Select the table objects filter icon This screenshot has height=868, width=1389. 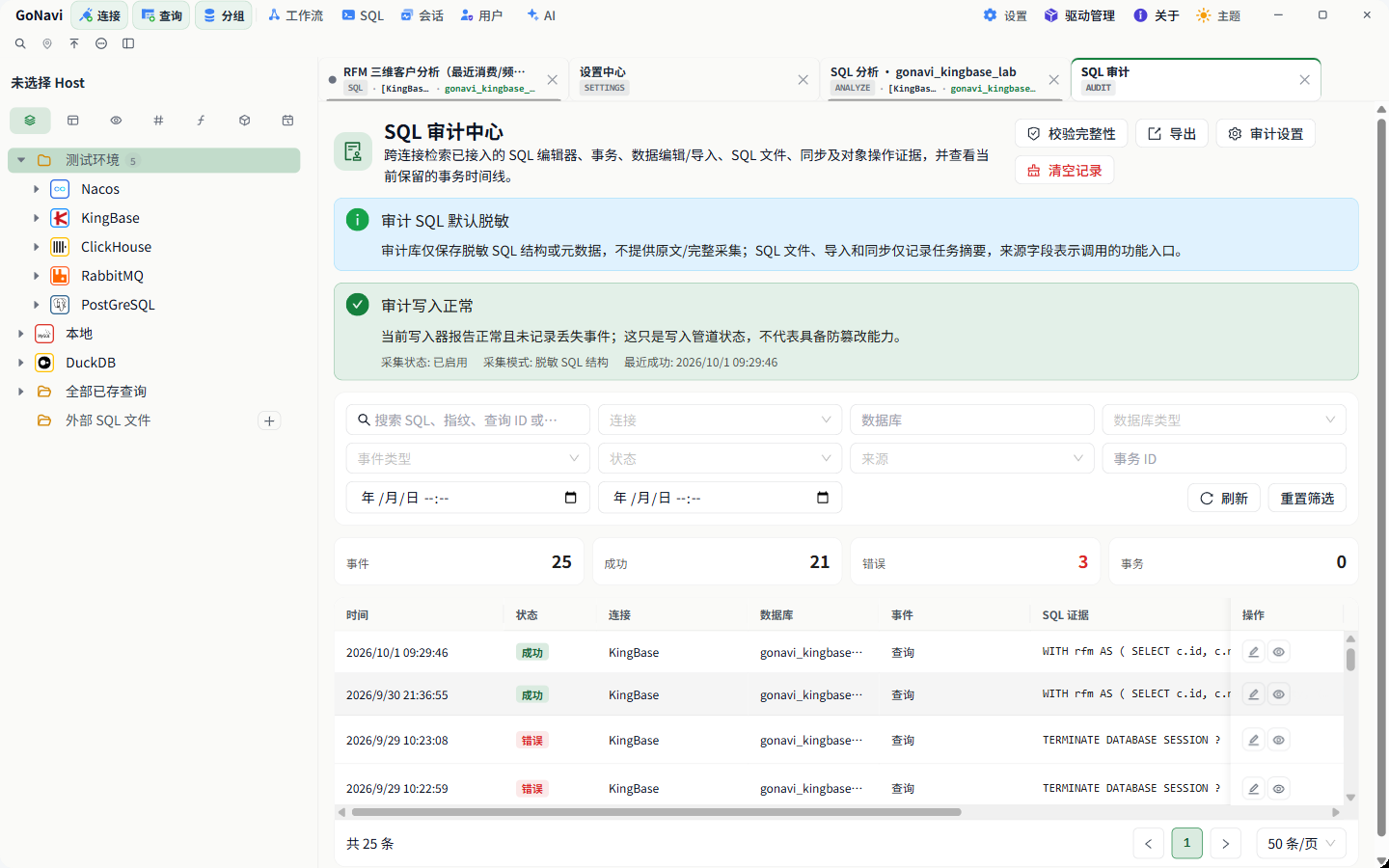(x=73, y=121)
